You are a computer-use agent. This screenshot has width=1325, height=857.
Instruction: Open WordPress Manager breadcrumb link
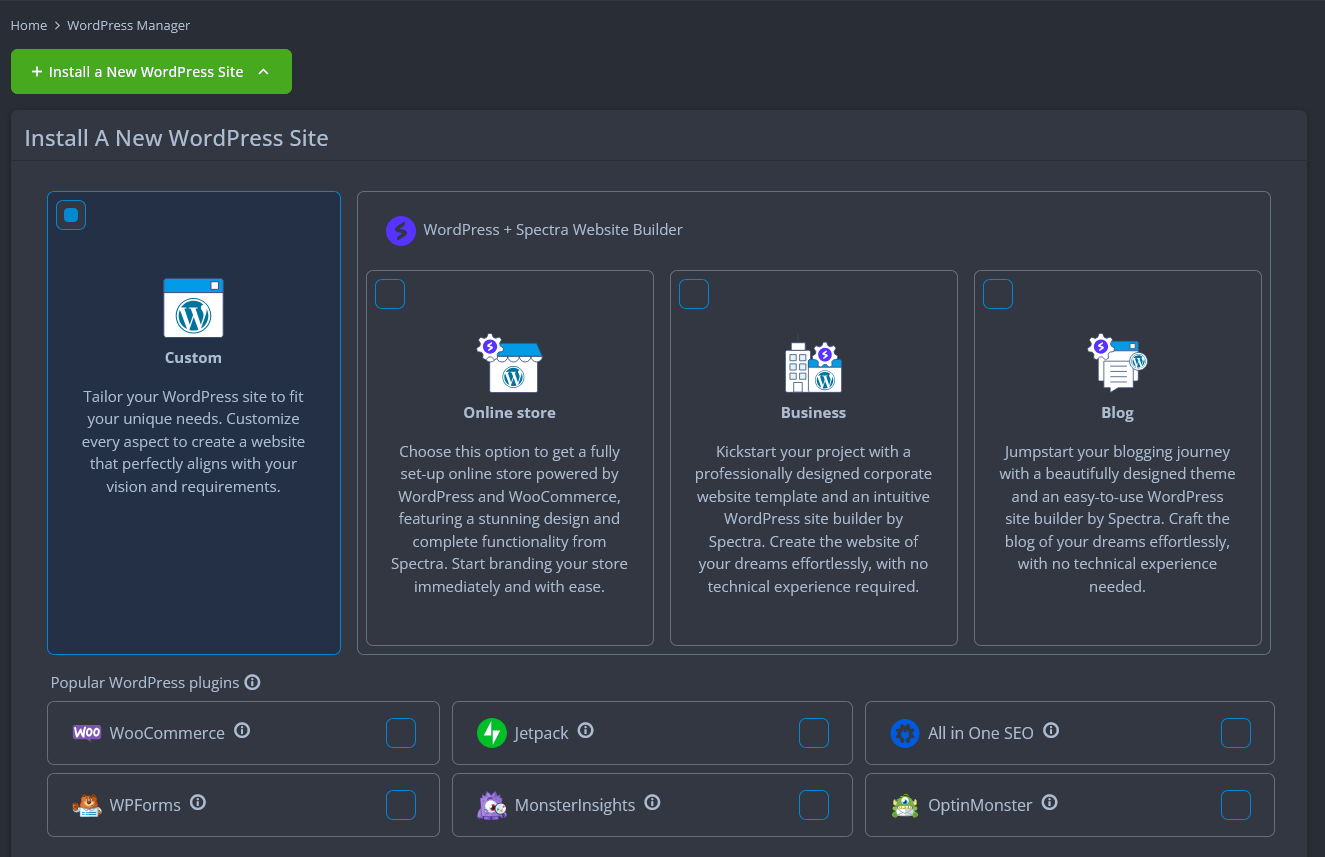128,25
